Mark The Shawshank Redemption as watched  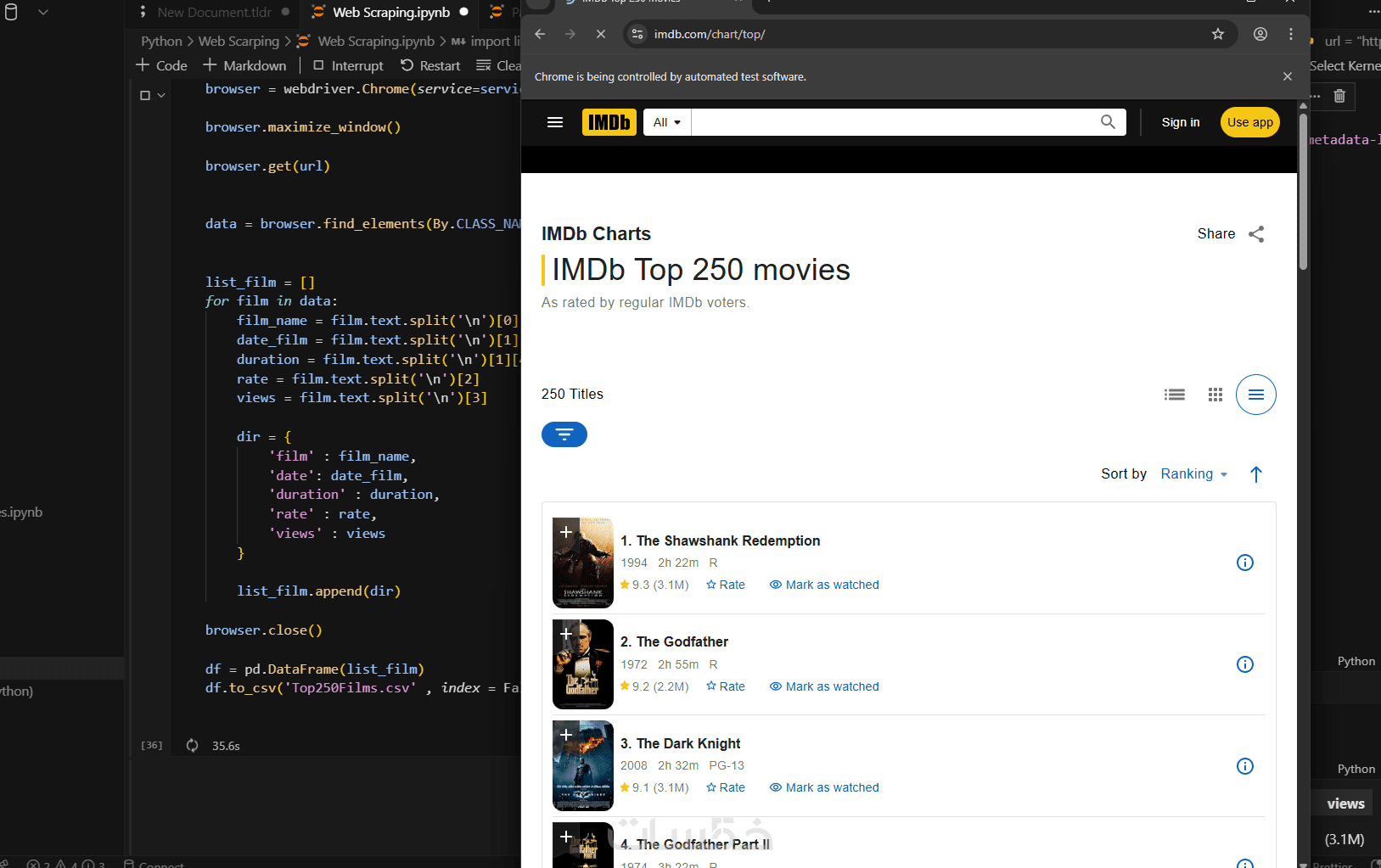(x=824, y=585)
